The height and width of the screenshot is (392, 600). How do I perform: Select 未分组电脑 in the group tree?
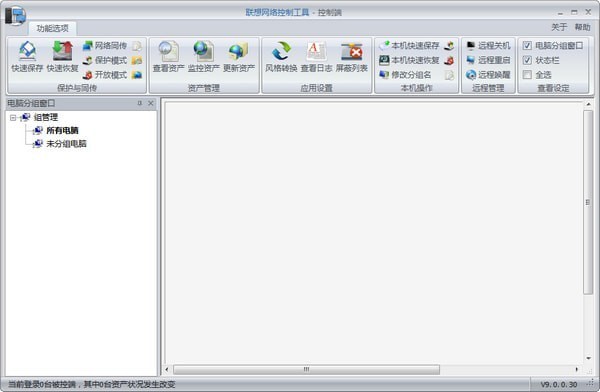pos(66,144)
